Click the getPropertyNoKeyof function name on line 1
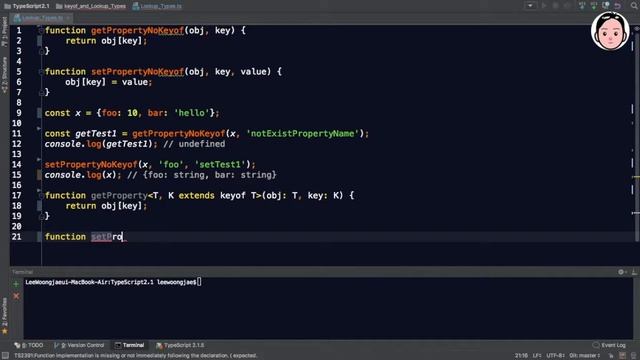Image resolution: width=640 pixels, height=360 pixels. click(x=137, y=31)
